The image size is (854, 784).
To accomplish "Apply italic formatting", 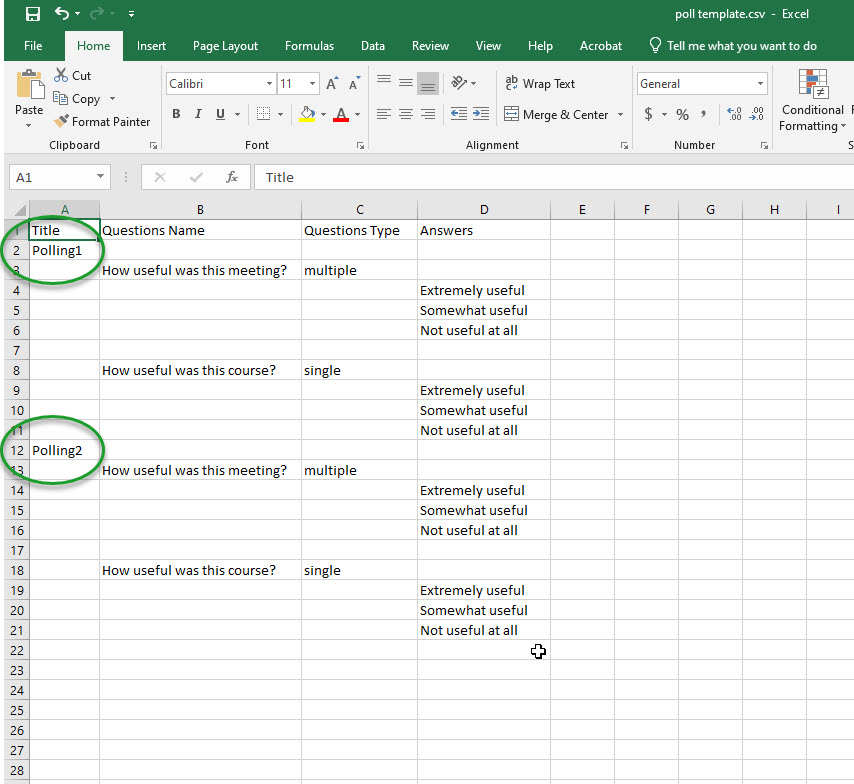I will [x=196, y=114].
